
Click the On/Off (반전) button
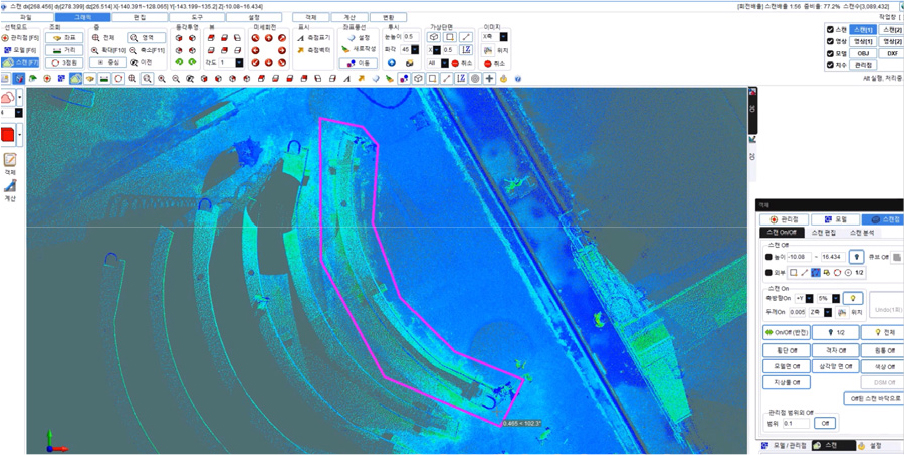pyautogui.click(x=786, y=332)
